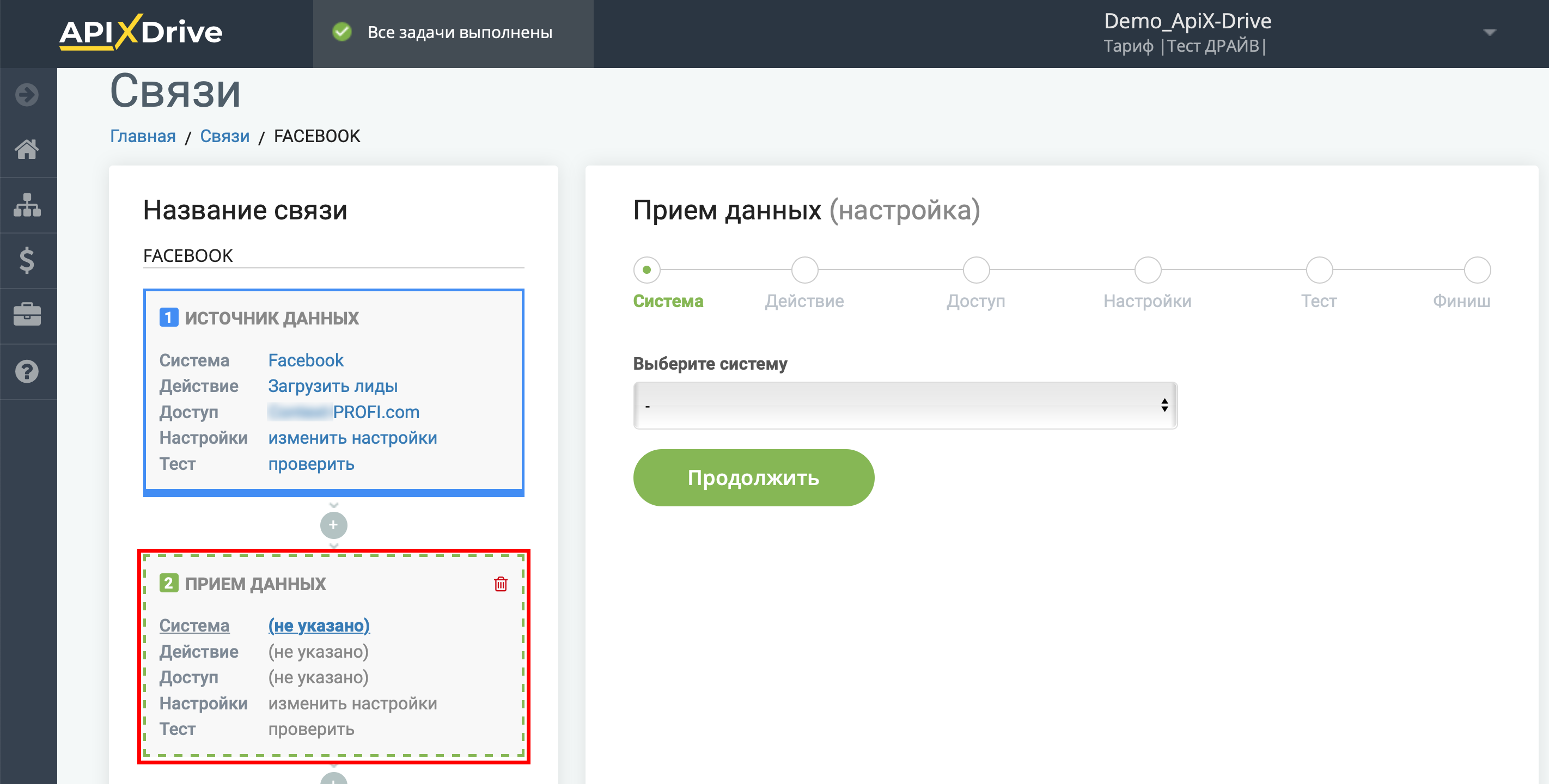This screenshot has width=1549, height=784.
Task: Open the "Выберите систему" dropdown
Action: 905,405
